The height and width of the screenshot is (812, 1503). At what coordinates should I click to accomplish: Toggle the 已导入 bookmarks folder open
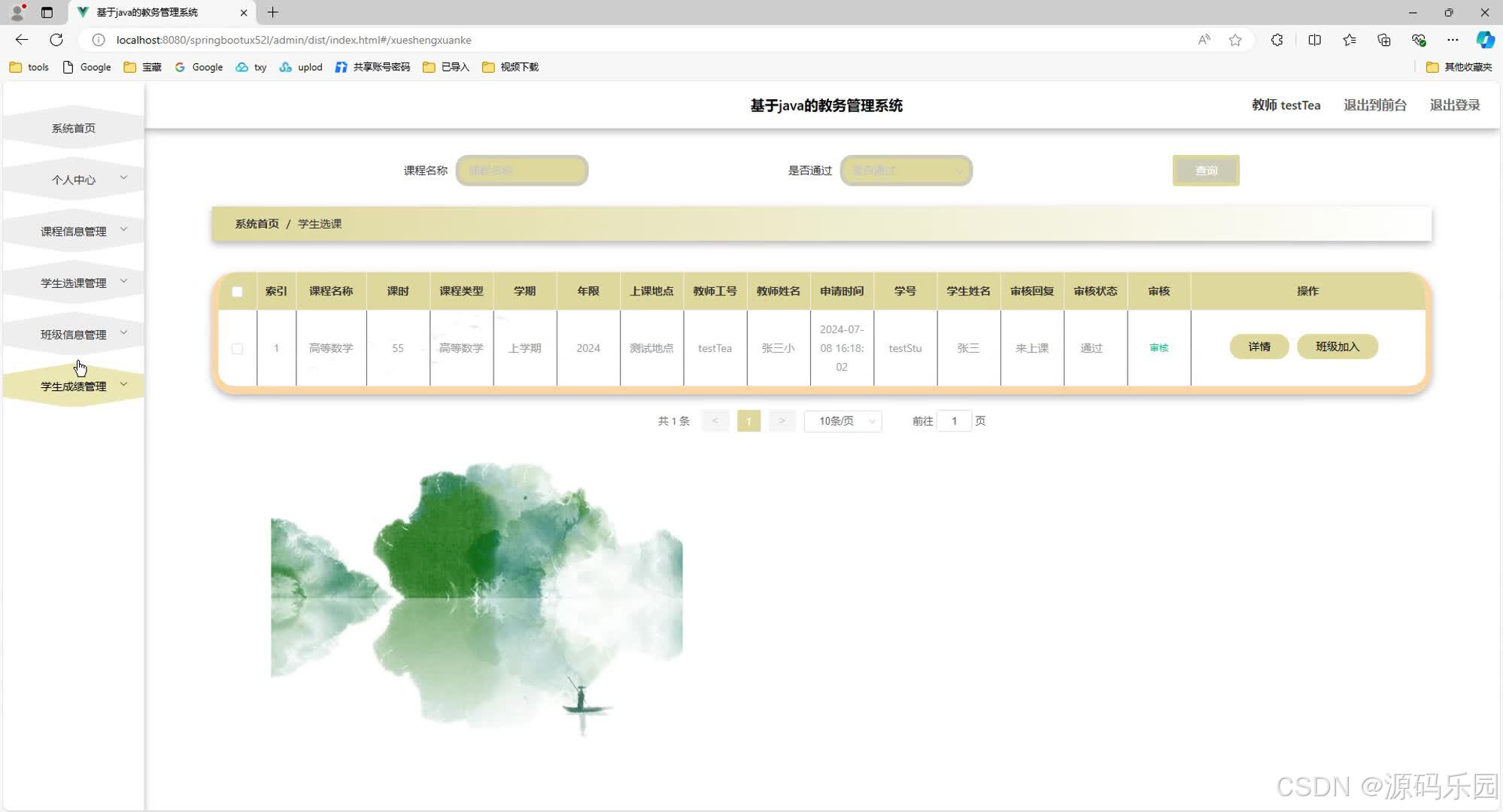(x=445, y=67)
